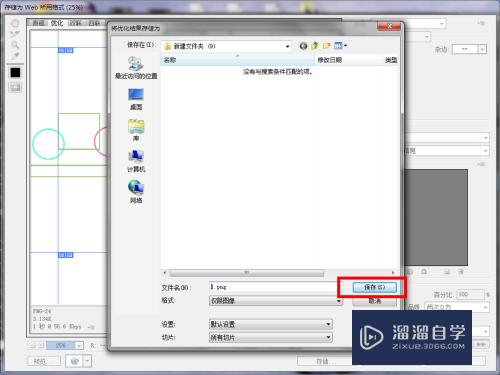The image size is (500, 375).
Task: Sort by the 类型 column header
Action: tap(391, 60)
